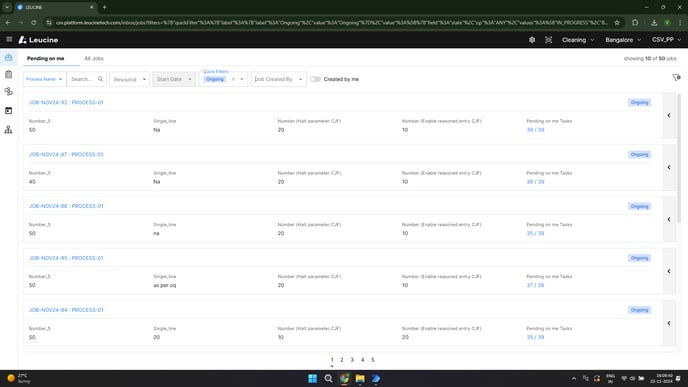Open the inbox icon in left sidebar

(8, 58)
